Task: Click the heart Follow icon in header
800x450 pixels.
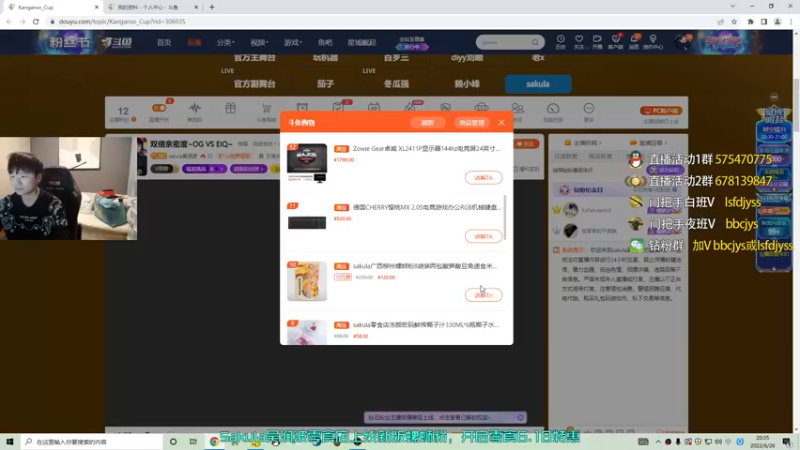Action: 579,39
